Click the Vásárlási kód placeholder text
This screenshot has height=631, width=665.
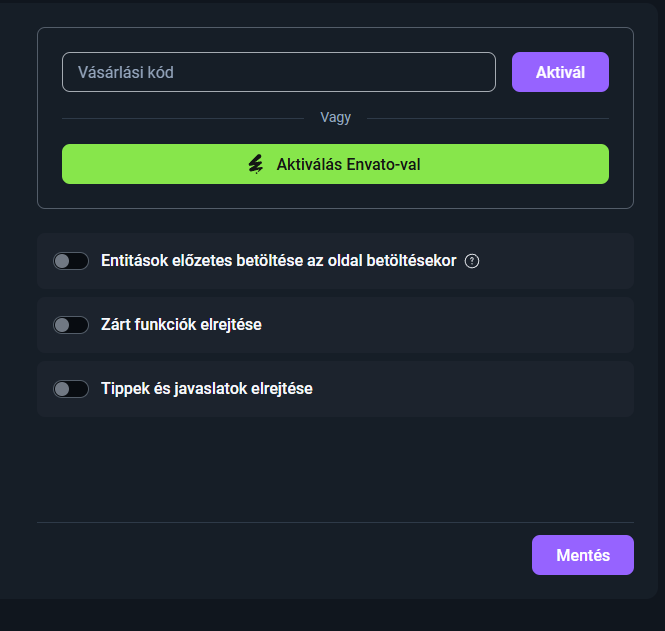coord(126,72)
